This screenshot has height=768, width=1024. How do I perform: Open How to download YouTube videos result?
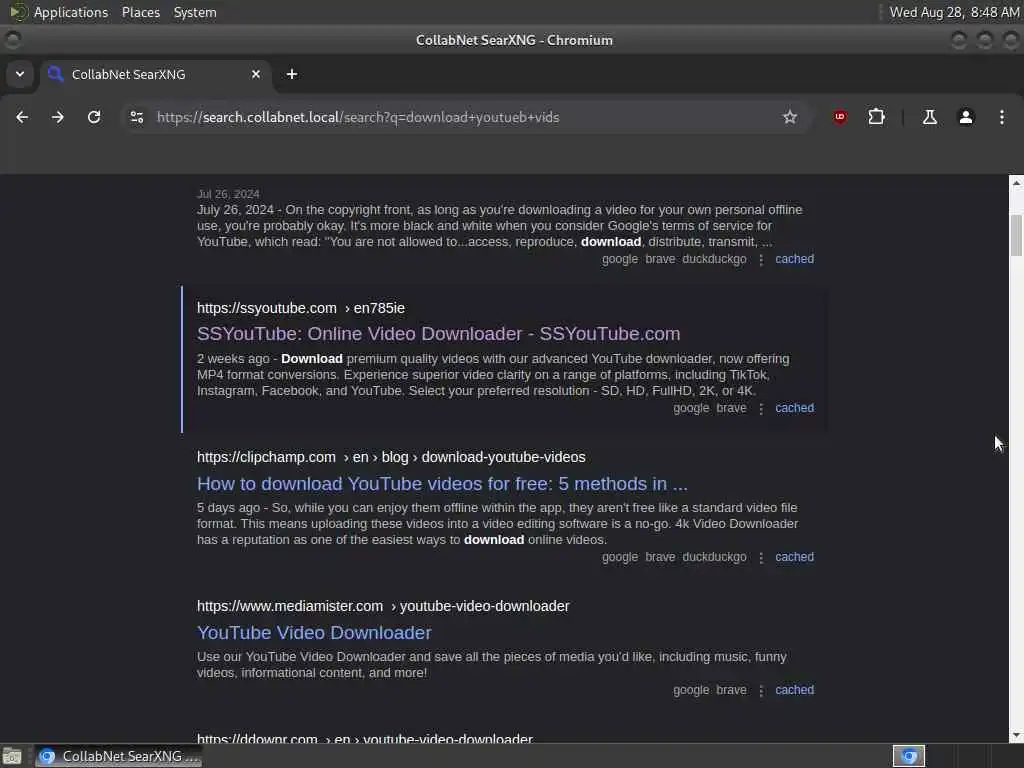click(x=442, y=484)
